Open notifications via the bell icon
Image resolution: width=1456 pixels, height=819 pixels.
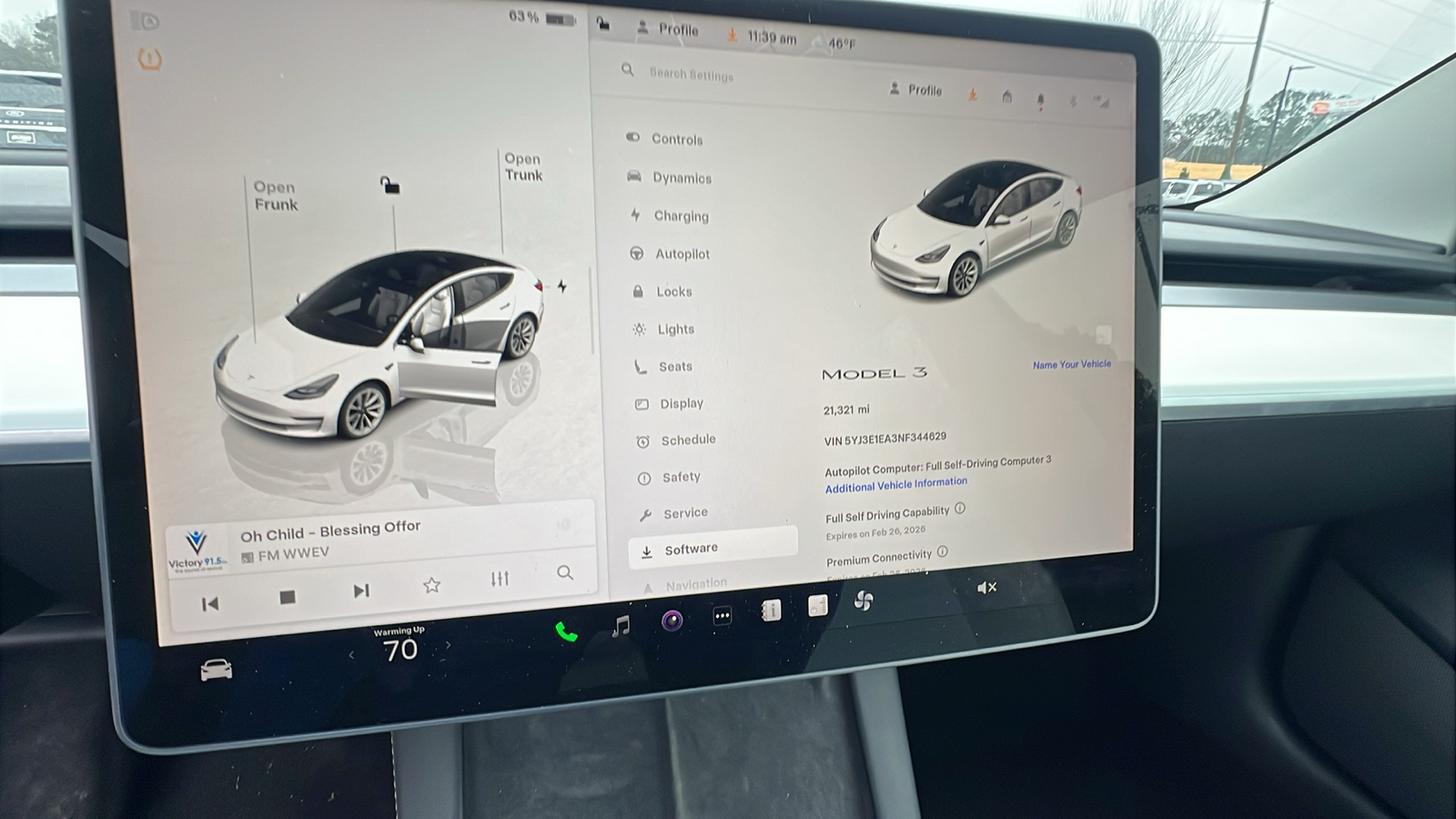1039,96
